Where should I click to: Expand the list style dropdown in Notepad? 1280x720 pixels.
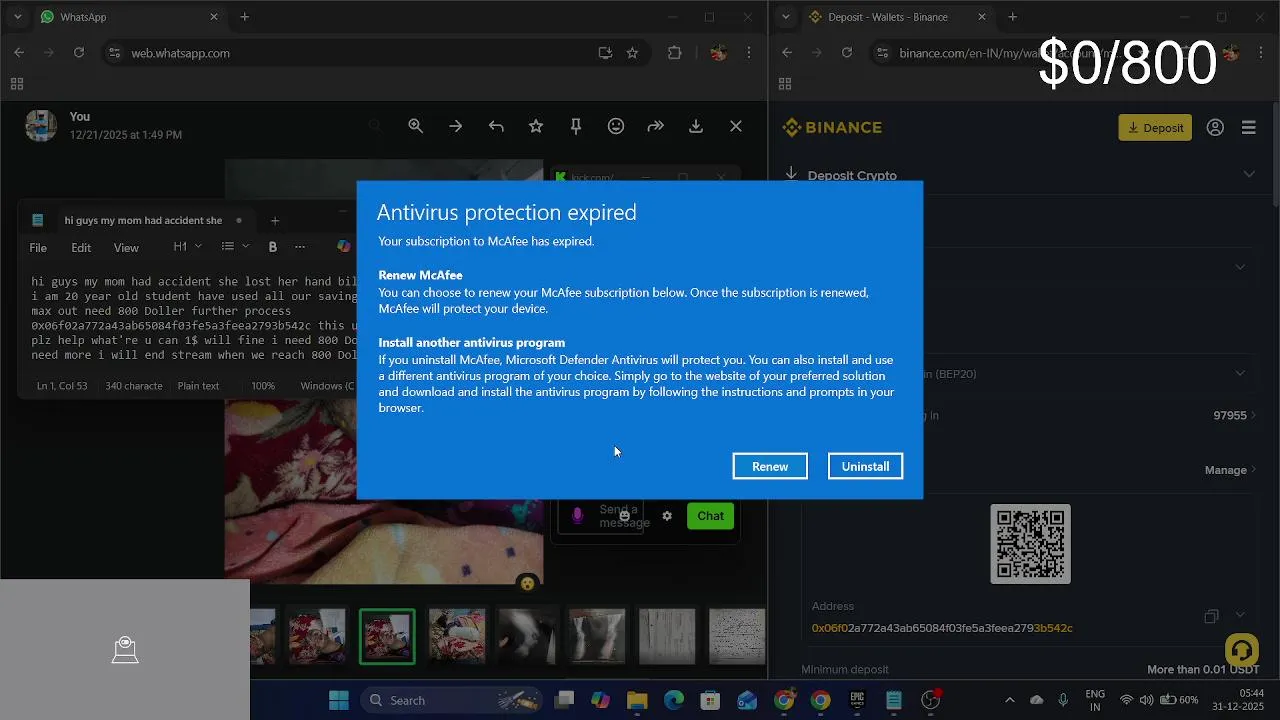(235, 246)
